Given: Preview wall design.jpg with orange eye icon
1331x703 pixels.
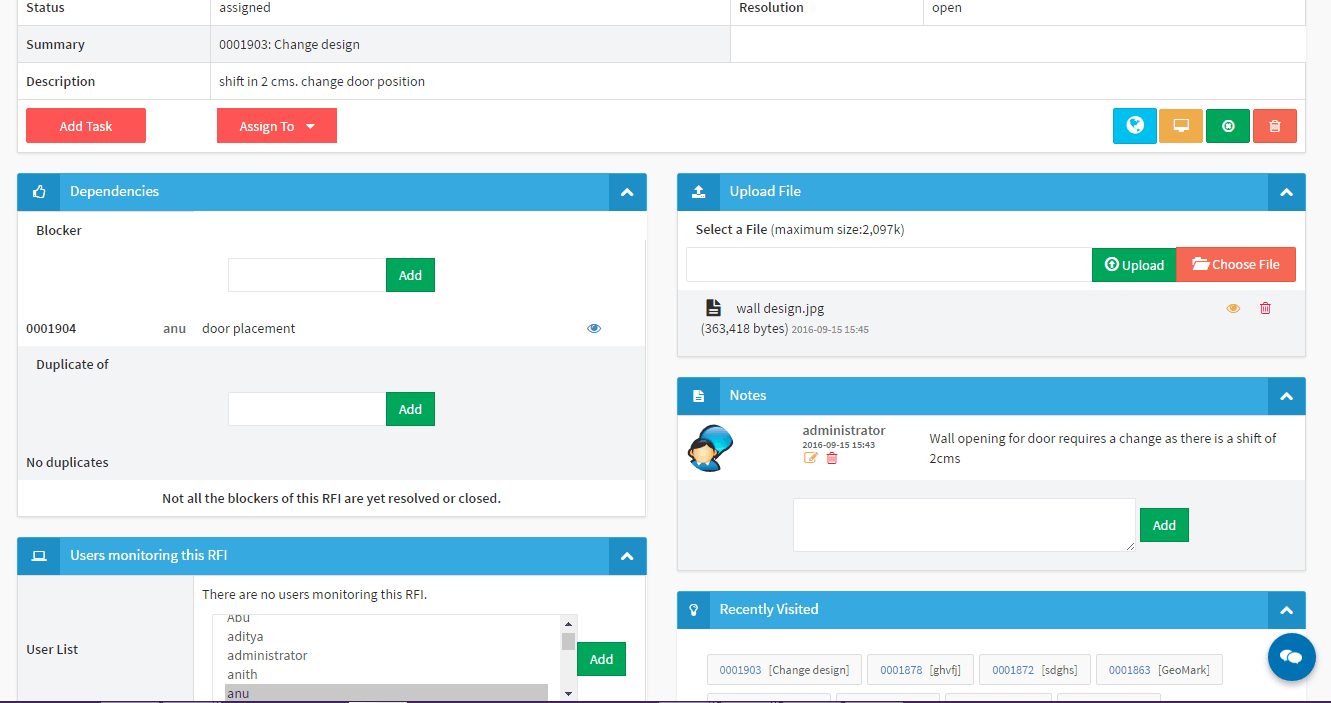Looking at the screenshot, I should (1233, 309).
